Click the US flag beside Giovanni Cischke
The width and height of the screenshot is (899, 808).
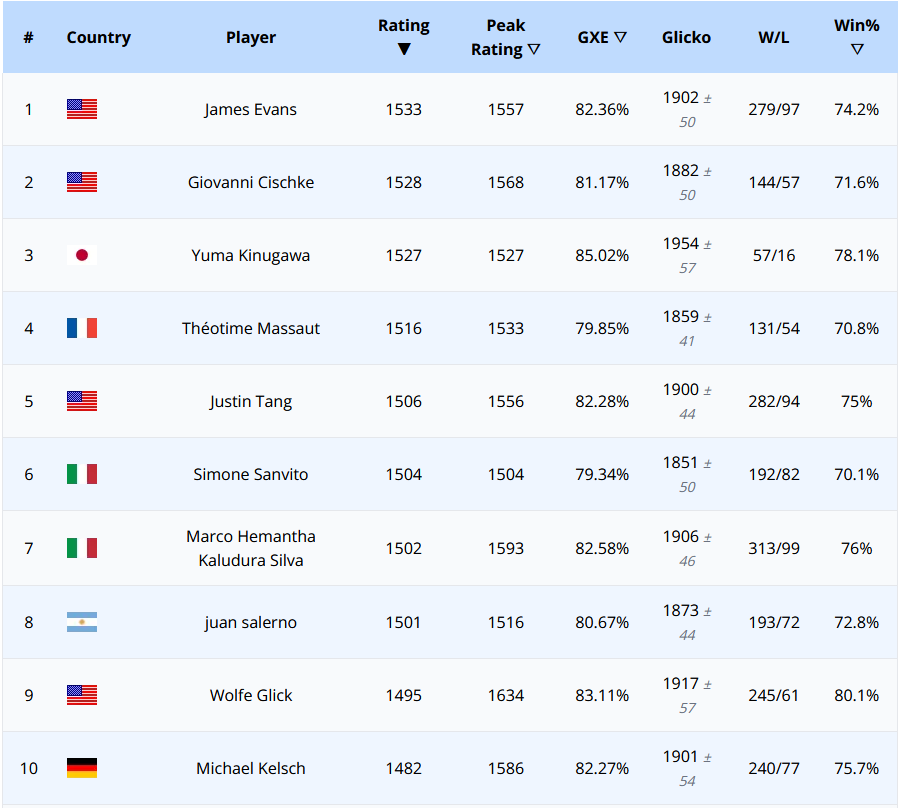click(81, 182)
